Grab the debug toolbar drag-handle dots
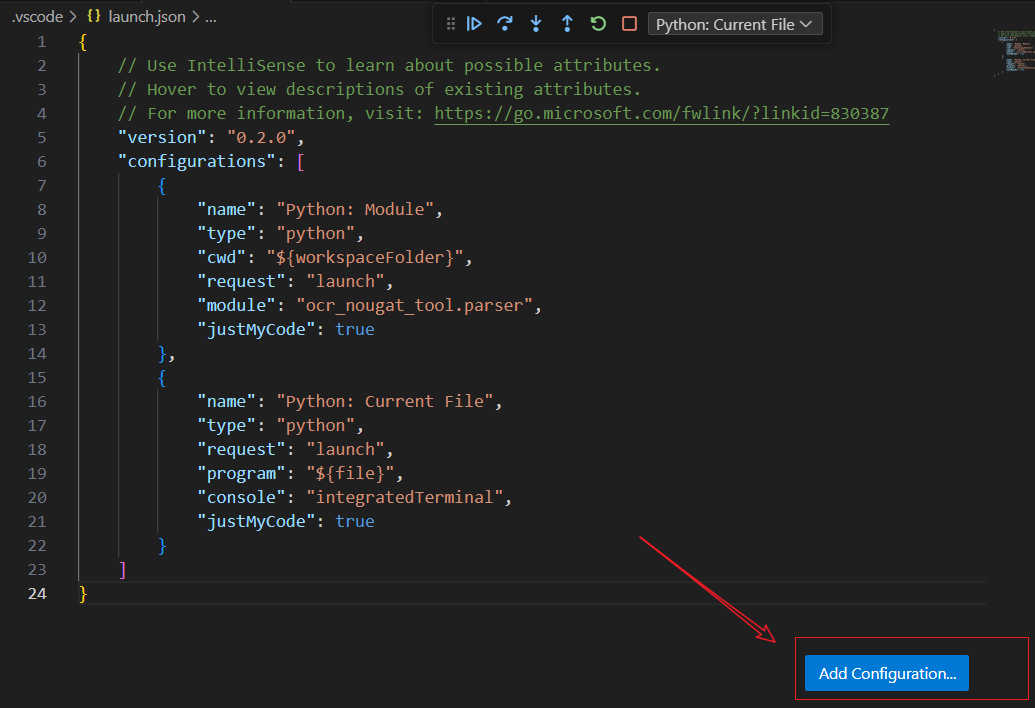Viewport: 1035px width, 708px height. click(x=450, y=22)
